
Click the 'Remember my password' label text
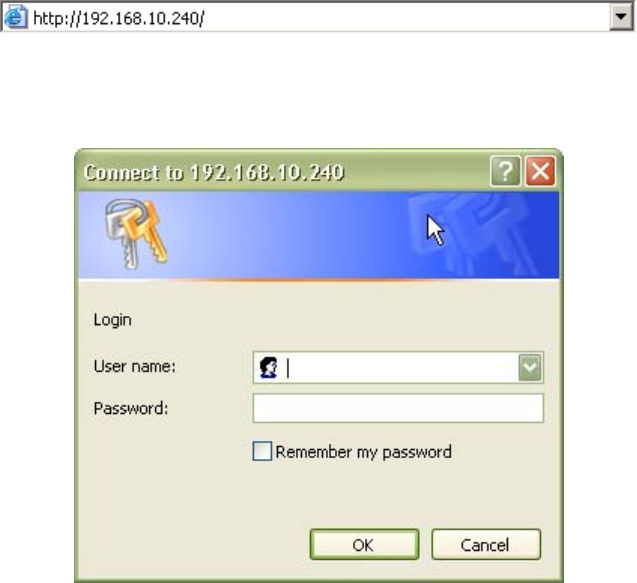(x=364, y=452)
